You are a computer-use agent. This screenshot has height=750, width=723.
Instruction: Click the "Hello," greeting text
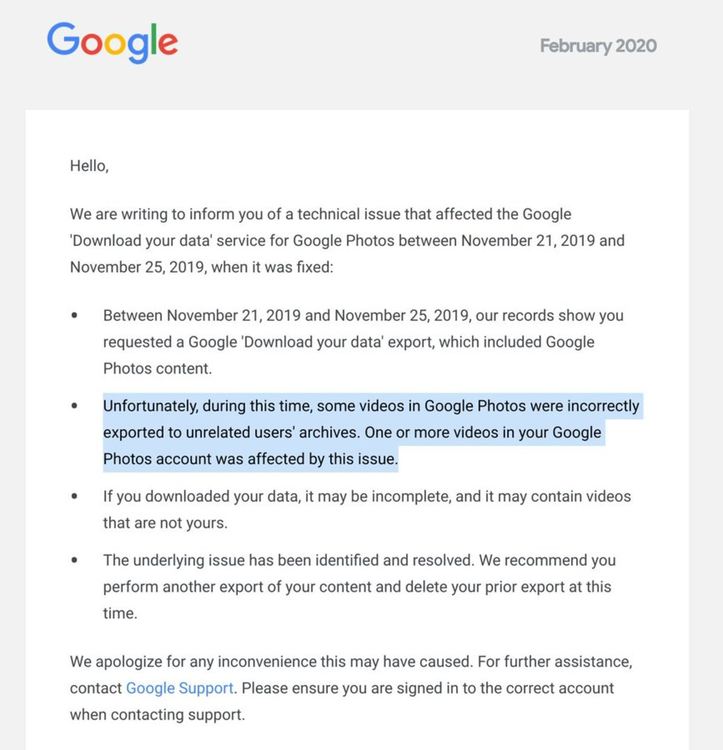point(89,166)
